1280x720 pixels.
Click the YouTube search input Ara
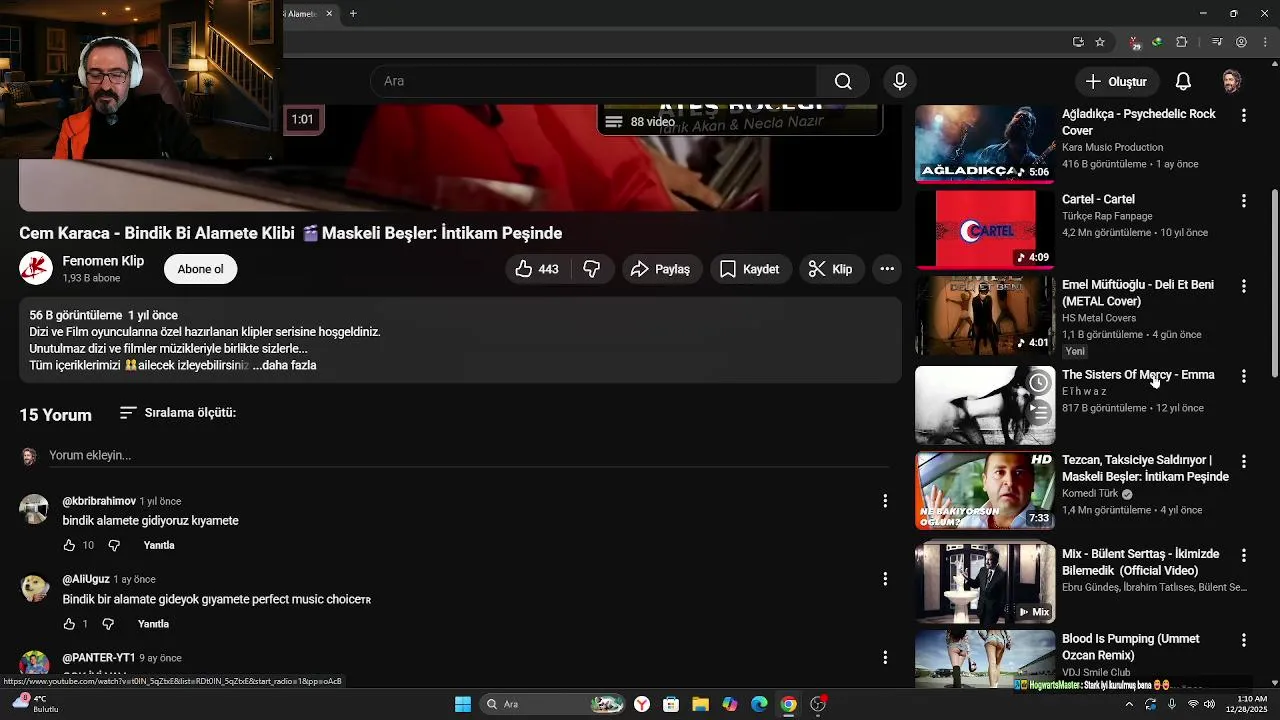594,81
